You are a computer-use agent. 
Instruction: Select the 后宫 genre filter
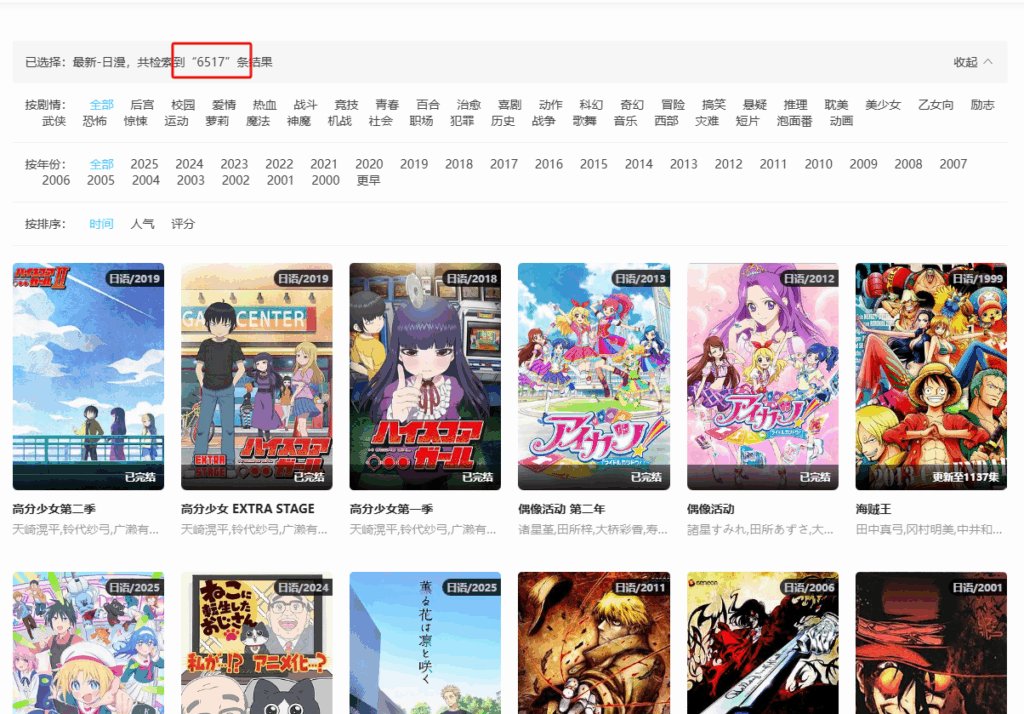pyautogui.click(x=142, y=105)
